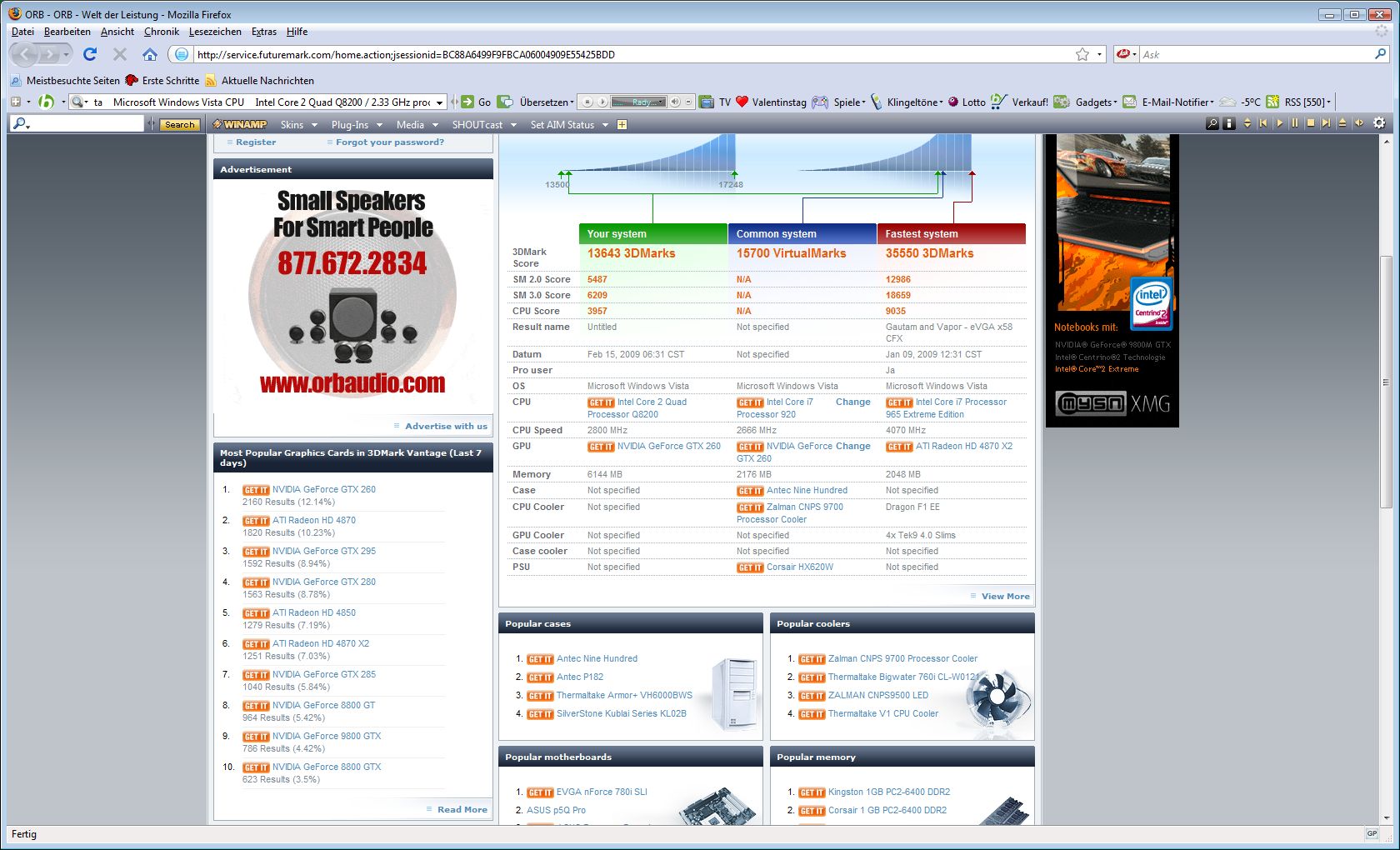Image resolution: width=1400 pixels, height=850 pixels.
Task: Click the yellow Search button
Action: [179, 124]
